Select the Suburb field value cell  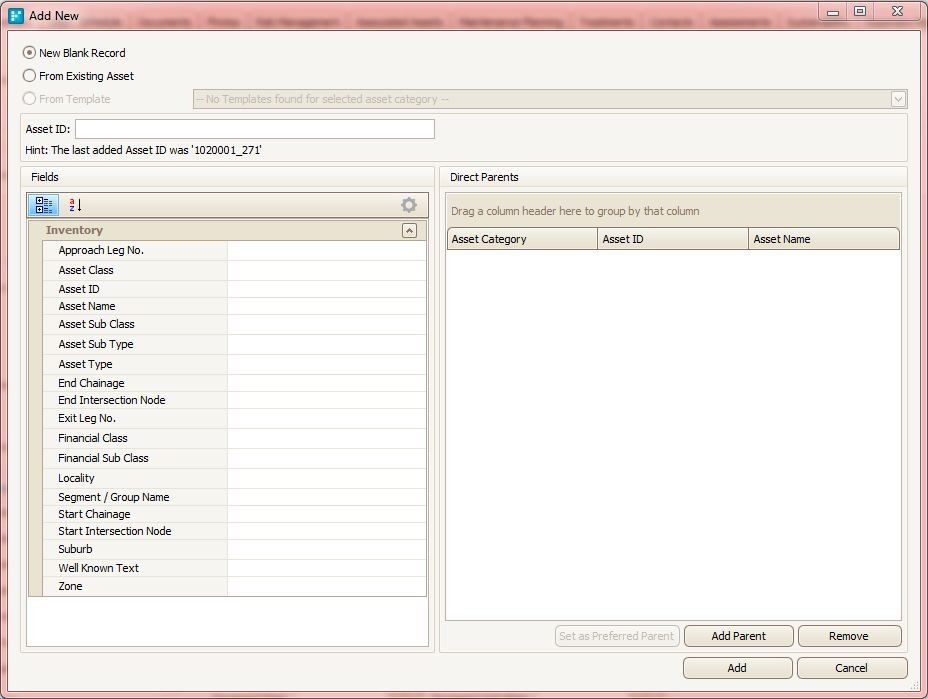(x=326, y=549)
